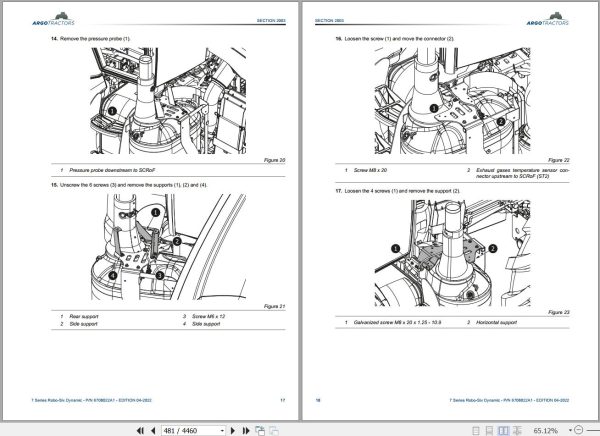Go to the first page
This screenshot has width=600, height=436.
pos(140,431)
